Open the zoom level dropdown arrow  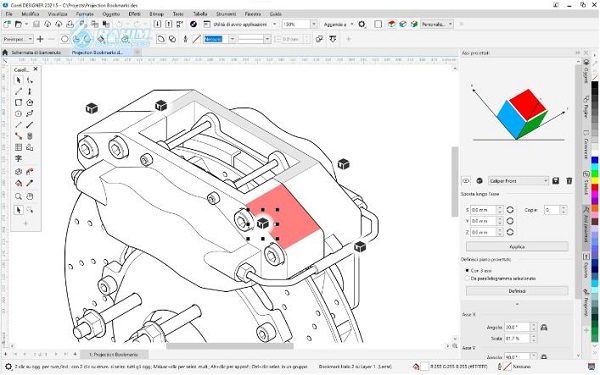[x=314, y=24]
